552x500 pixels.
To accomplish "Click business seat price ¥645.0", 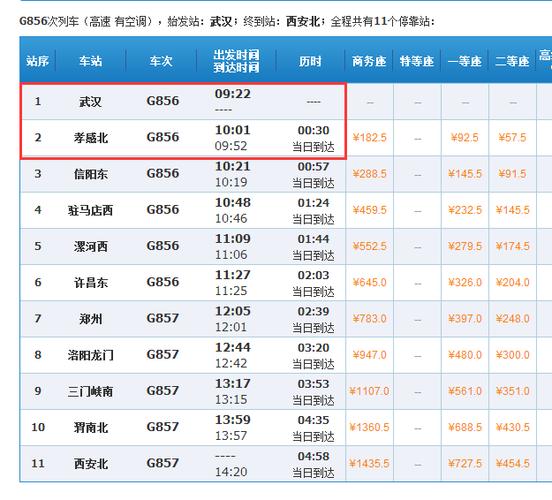I will [369, 282].
